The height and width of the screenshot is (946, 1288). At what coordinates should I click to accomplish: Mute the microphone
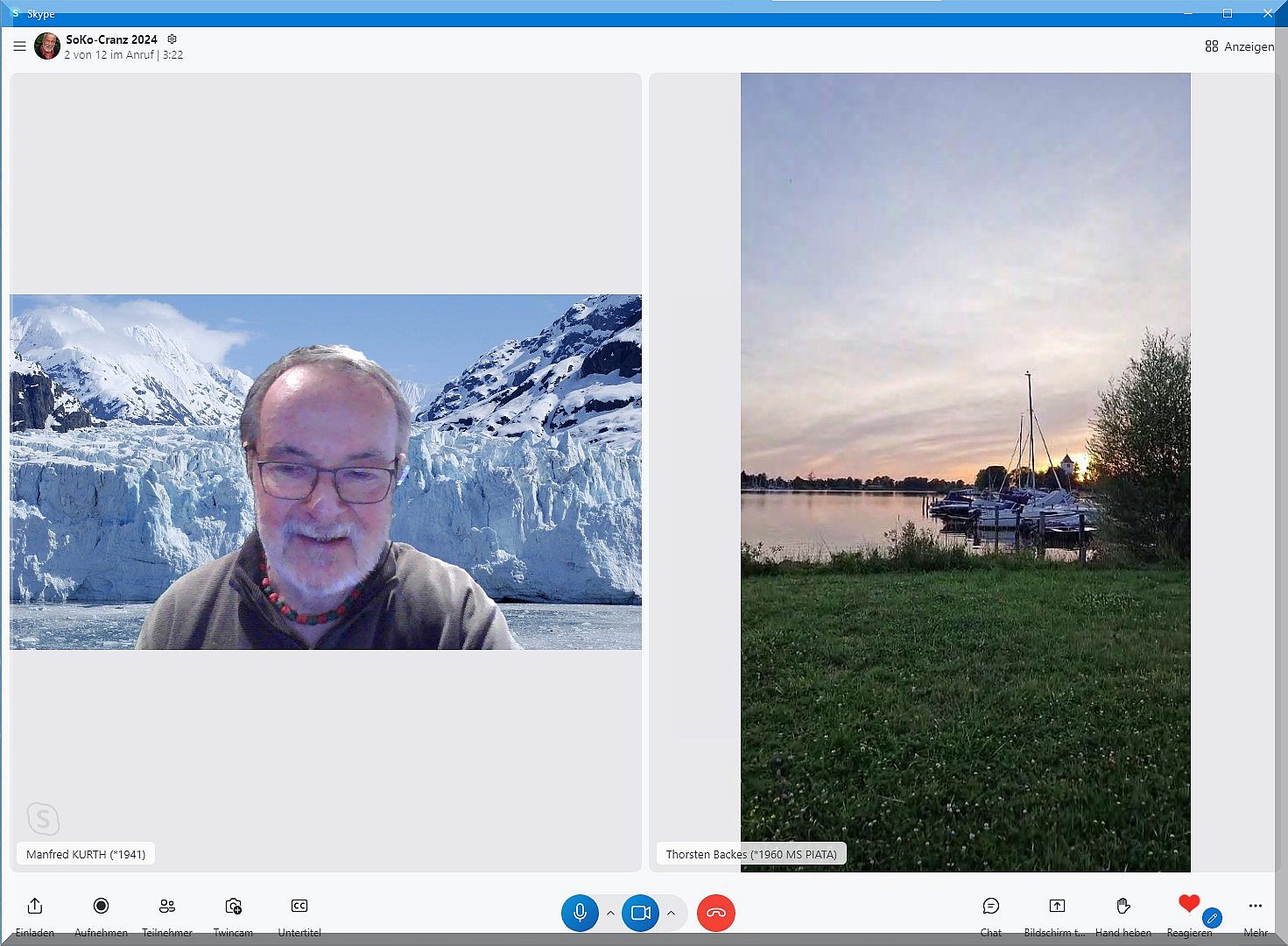click(580, 913)
